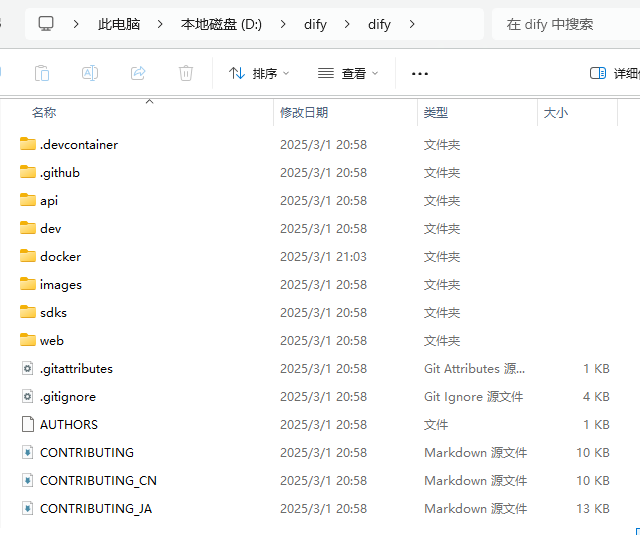Select the .devcontainer folder name

coord(79,144)
